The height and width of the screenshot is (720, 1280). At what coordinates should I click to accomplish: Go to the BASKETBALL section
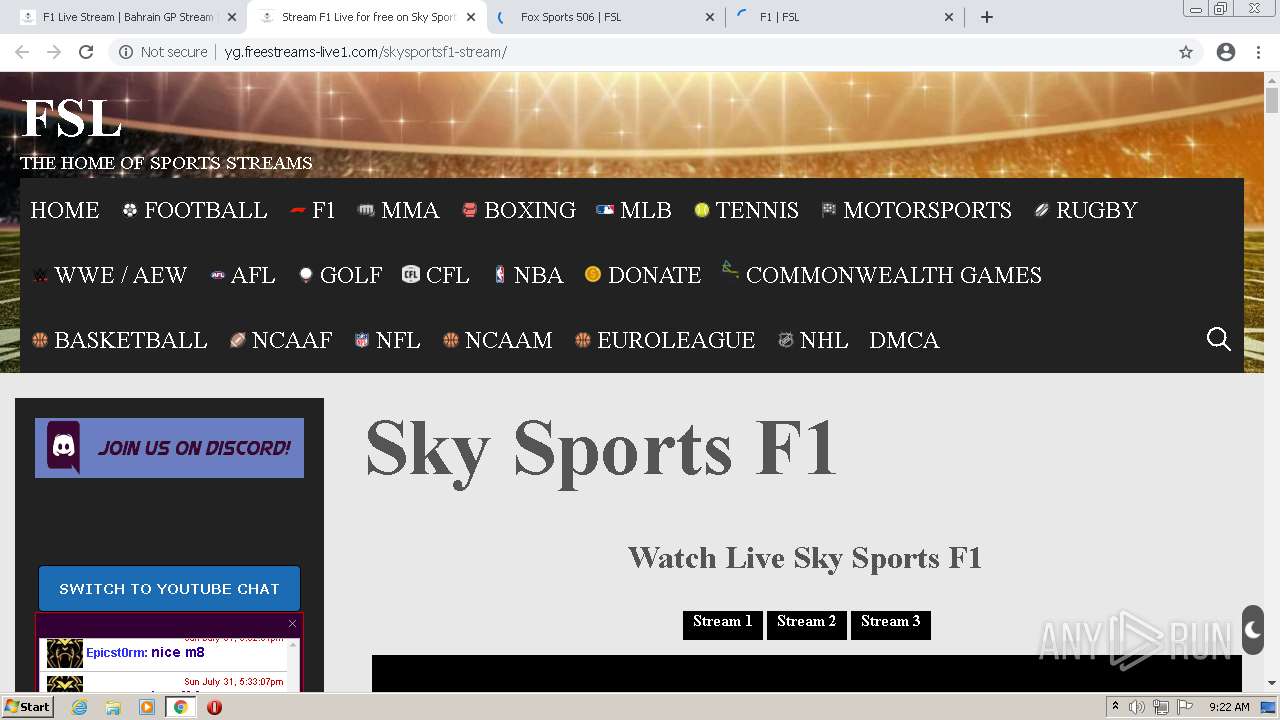(x=120, y=340)
